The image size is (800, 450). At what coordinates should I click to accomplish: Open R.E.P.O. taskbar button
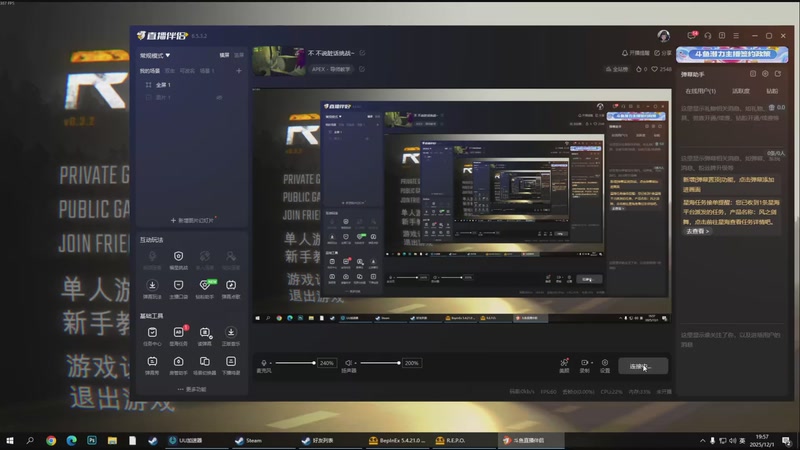click(x=463, y=440)
